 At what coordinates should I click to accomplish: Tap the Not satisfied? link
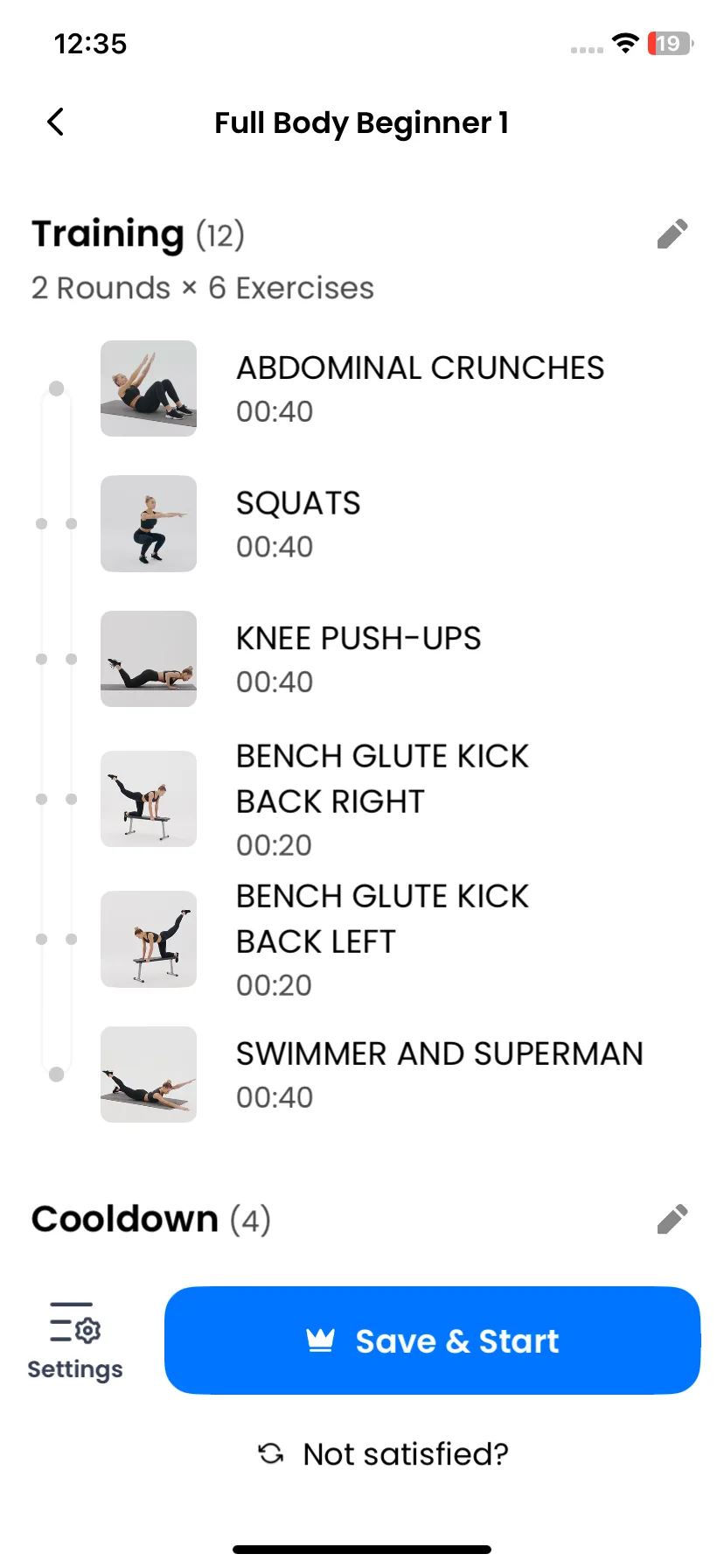pyautogui.click(x=406, y=1453)
